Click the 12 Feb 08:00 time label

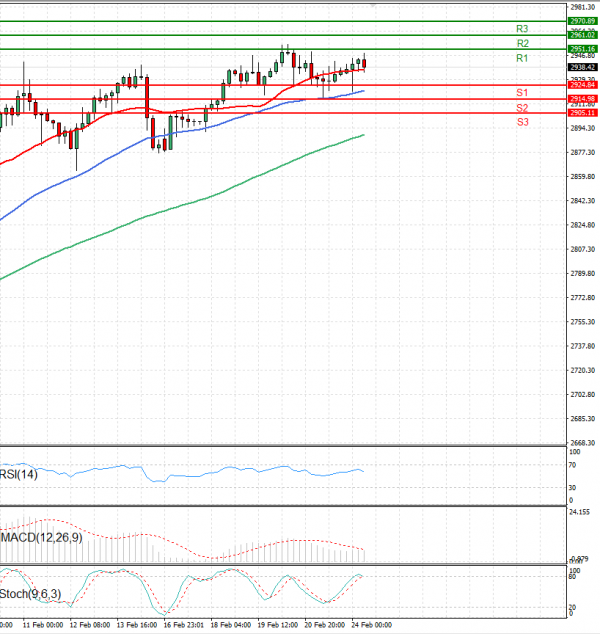coord(90,625)
